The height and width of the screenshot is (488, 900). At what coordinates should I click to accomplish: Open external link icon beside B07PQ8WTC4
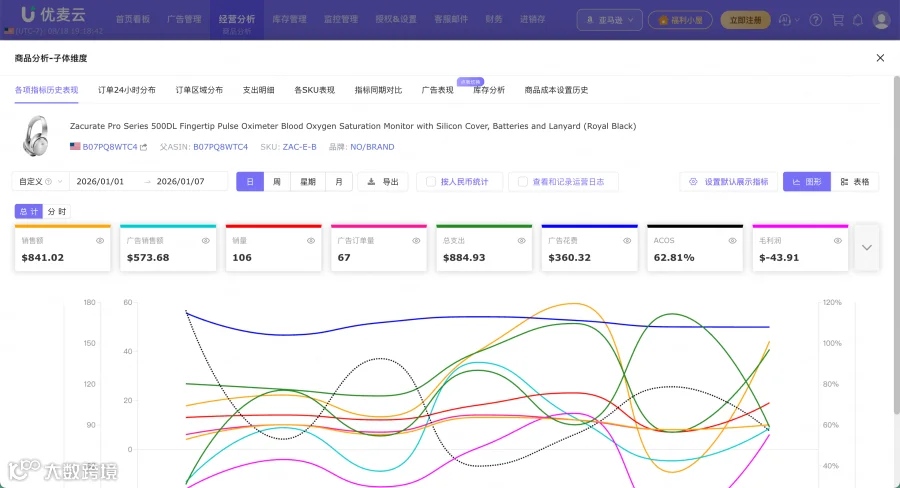coord(143,147)
